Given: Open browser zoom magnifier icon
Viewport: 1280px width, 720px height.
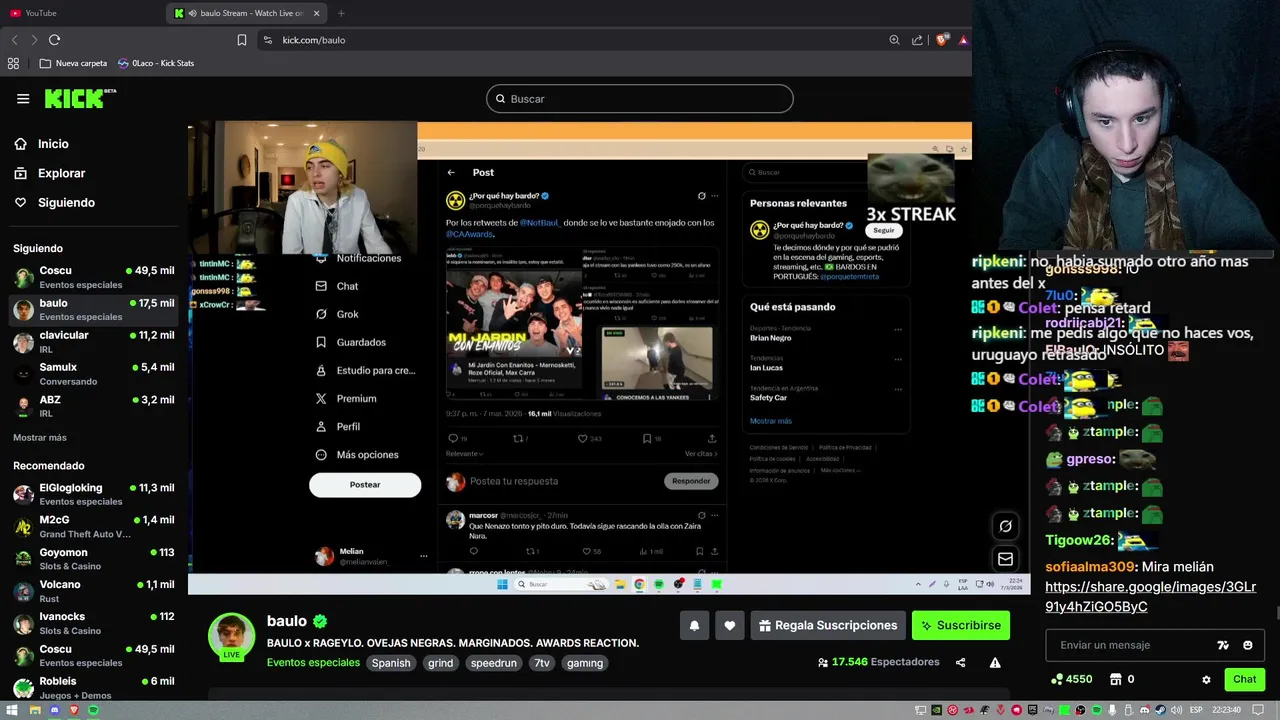Looking at the screenshot, I should click(x=894, y=40).
